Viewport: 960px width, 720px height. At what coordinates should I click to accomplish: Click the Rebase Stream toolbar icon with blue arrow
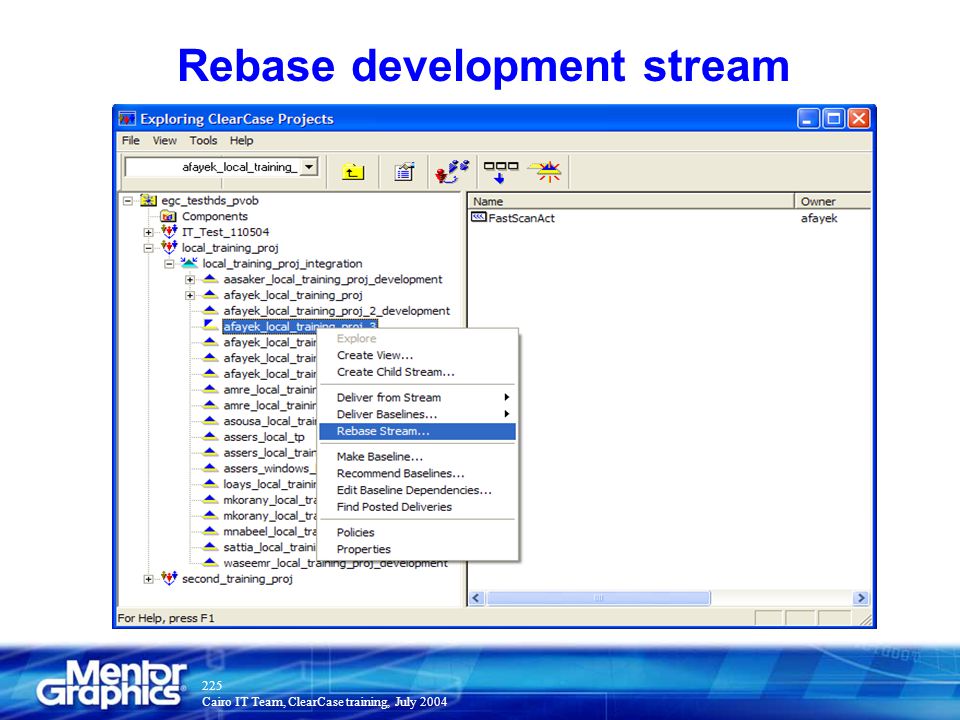pyautogui.click(x=500, y=171)
